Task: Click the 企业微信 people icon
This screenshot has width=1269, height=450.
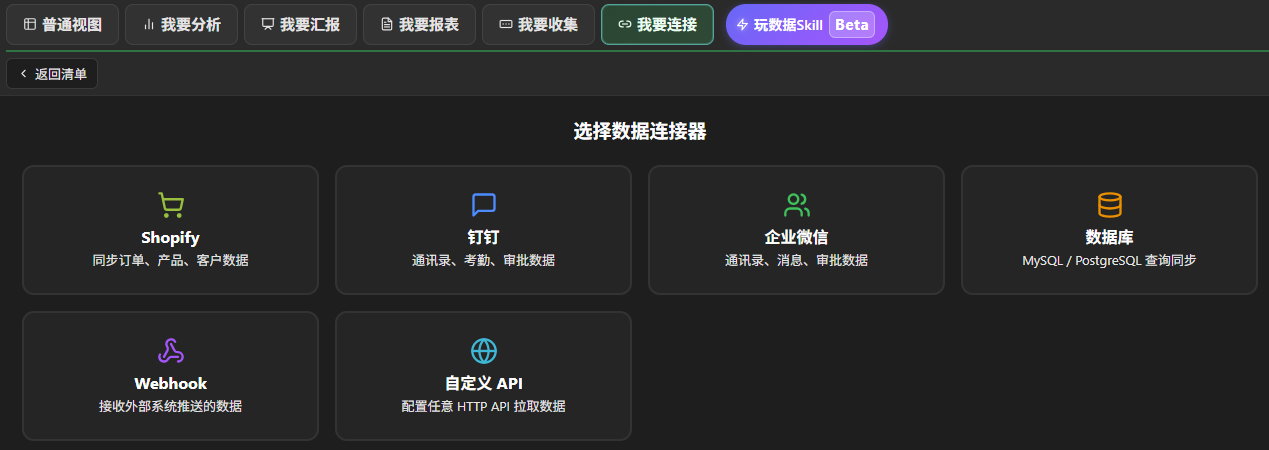Action: coord(796,205)
